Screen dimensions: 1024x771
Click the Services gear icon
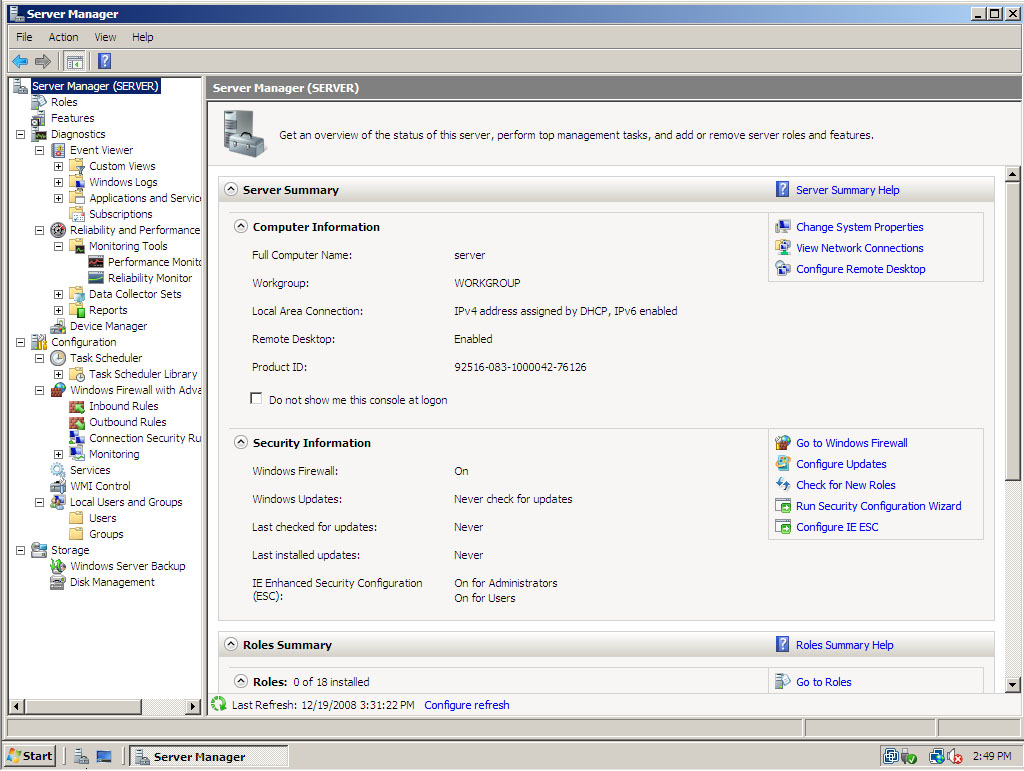pos(58,470)
